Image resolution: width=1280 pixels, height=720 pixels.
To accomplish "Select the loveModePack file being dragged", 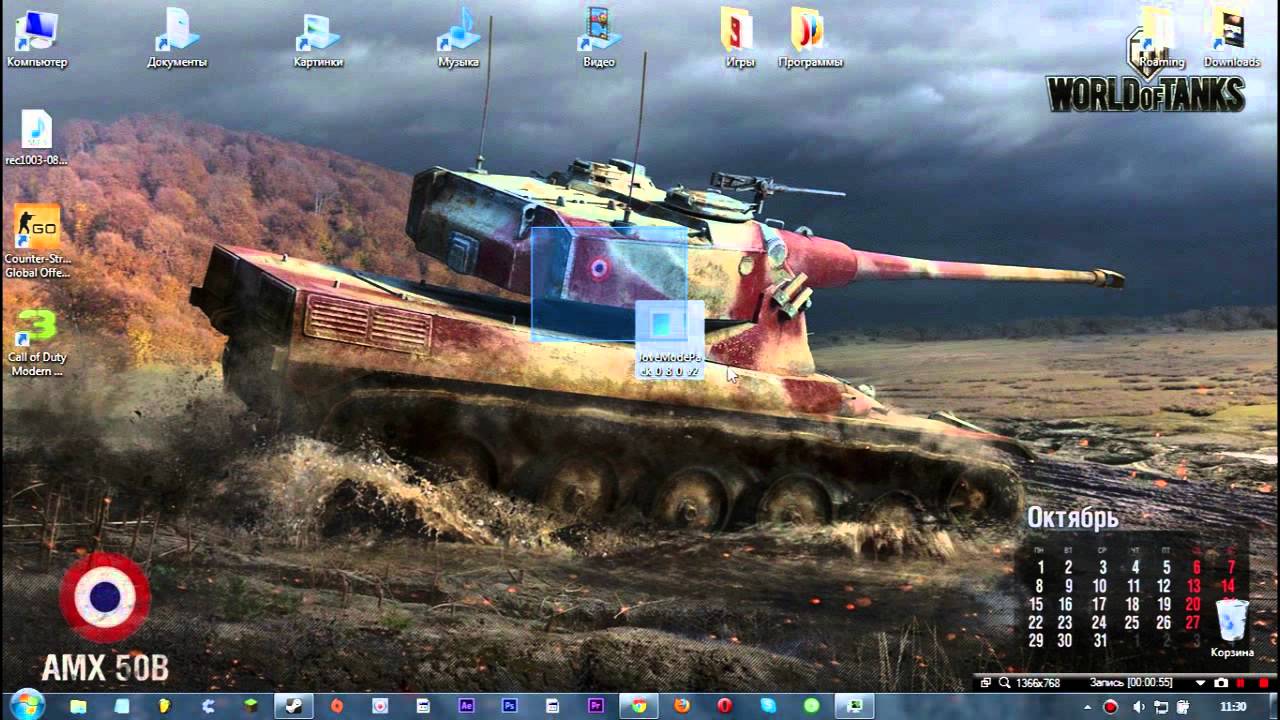I will coord(670,341).
